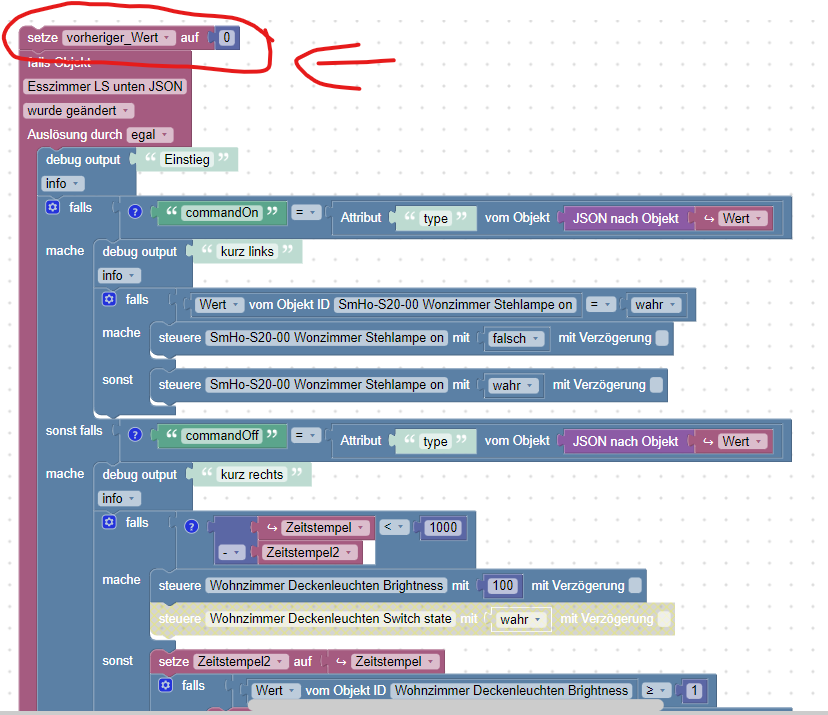Open wahr dropdown in Stehlampe comparison
Image resolution: width=828 pixels, height=715 pixels.
coord(656,304)
